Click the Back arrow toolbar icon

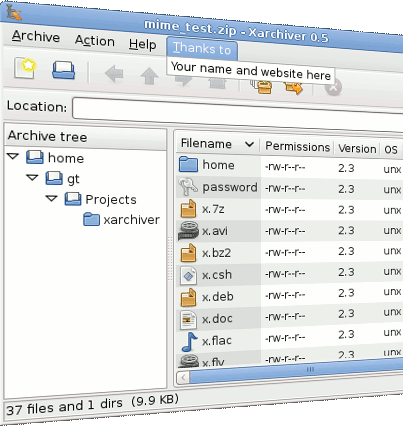[x=114, y=74]
